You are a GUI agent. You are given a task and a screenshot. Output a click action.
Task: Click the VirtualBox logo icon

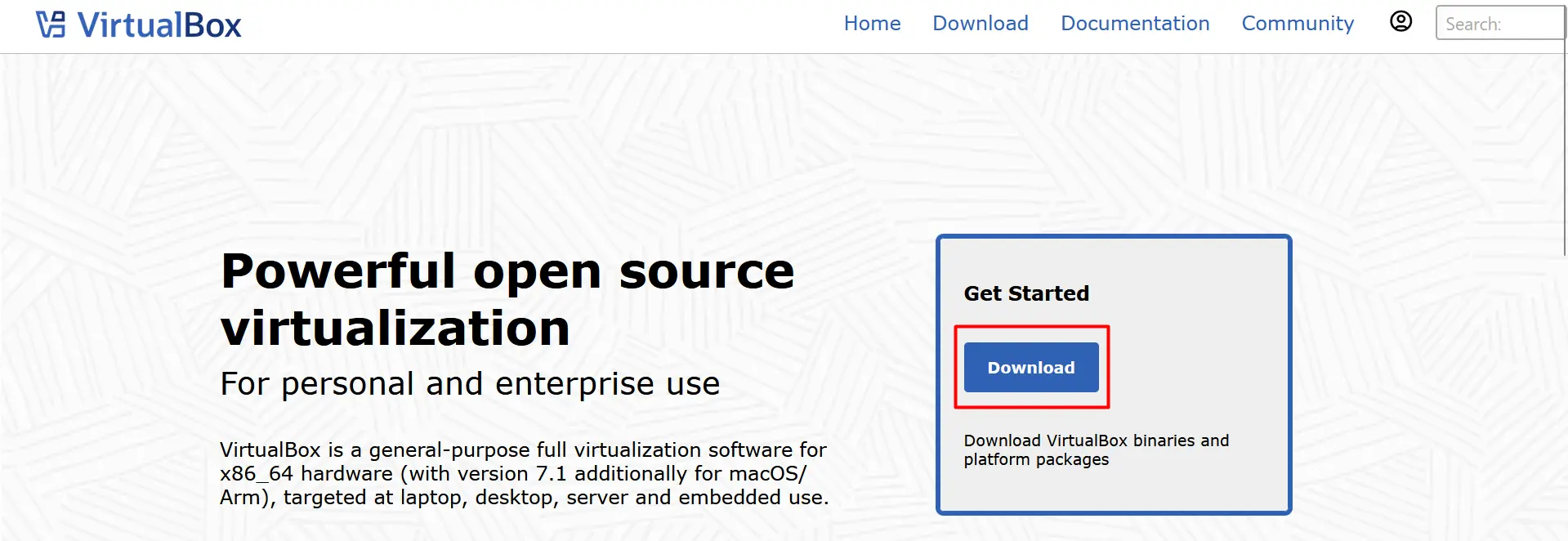(x=51, y=25)
